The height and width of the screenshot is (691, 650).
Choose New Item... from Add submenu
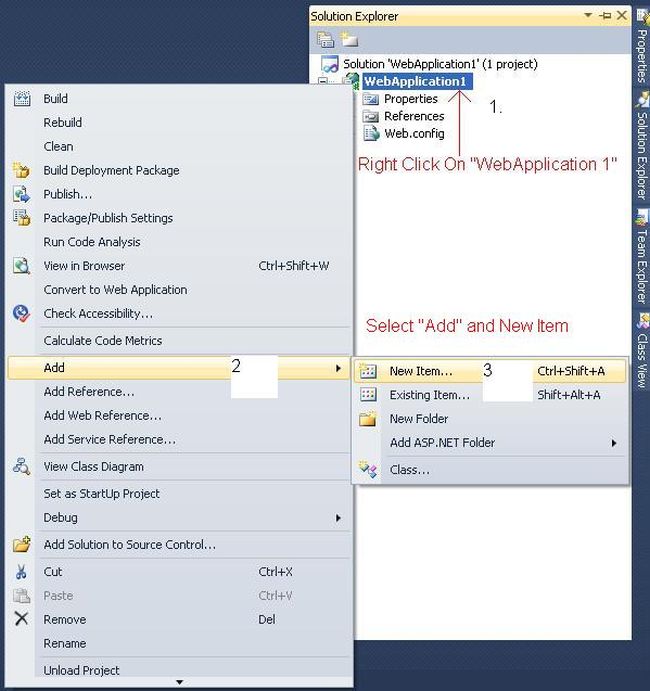pos(420,371)
